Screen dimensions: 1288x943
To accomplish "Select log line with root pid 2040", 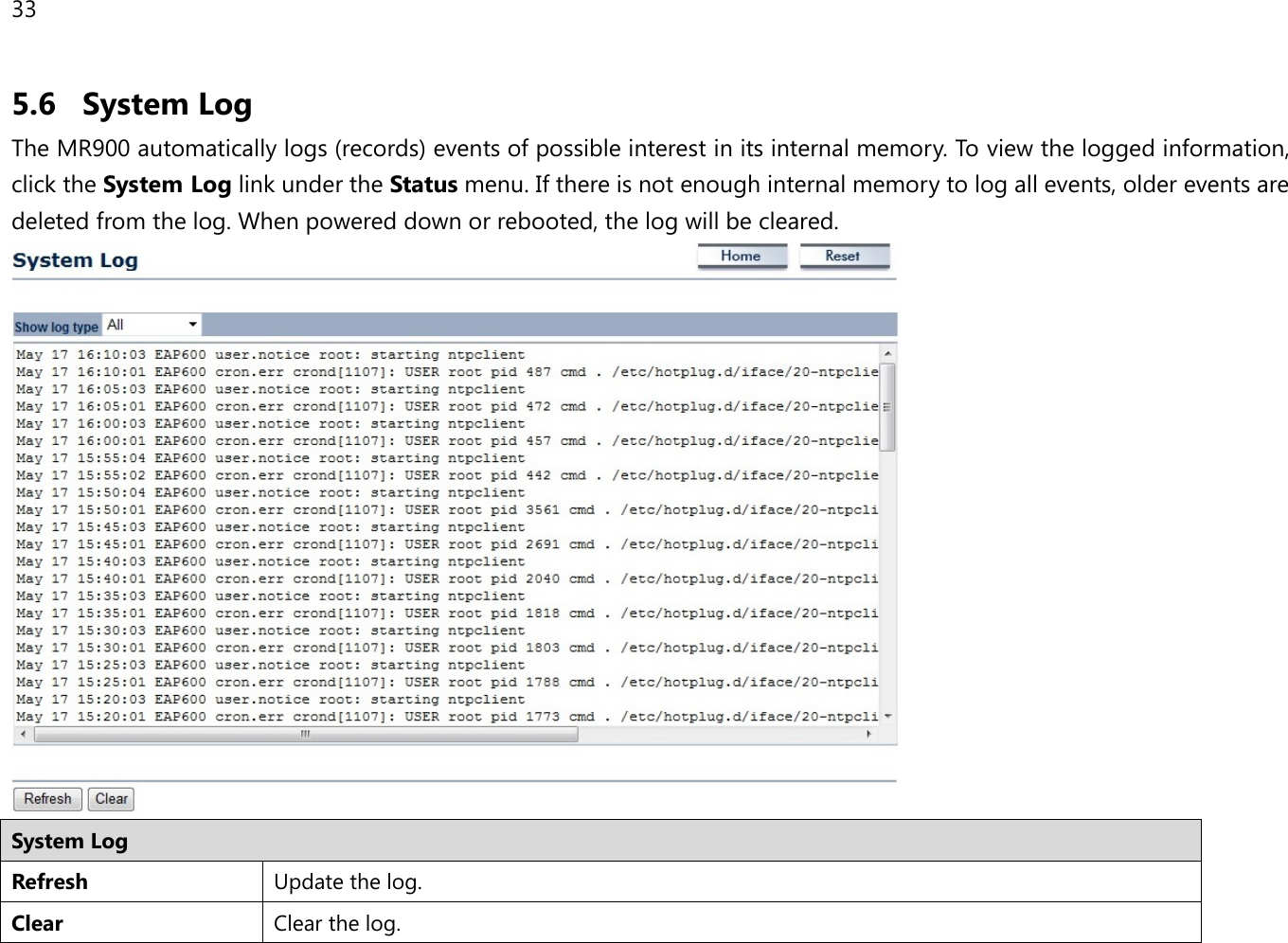I will [x=447, y=578].
